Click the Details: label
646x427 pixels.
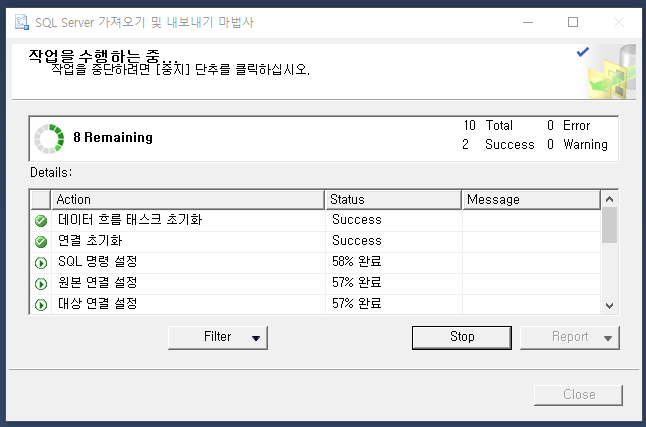tap(51, 172)
